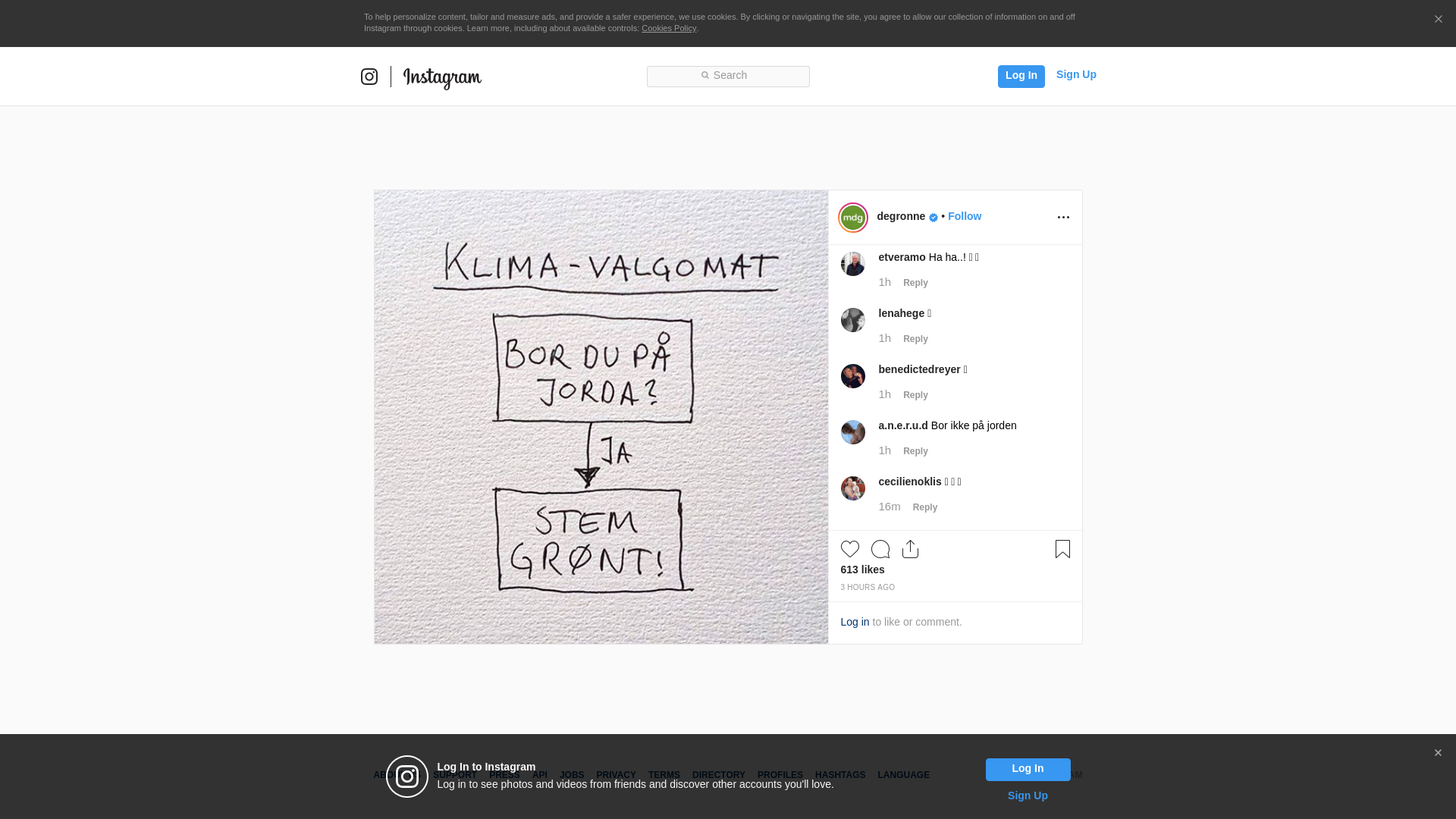This screenshot has height=819, width=1456.
Task: Click the Sign Up link in header
Action: [x=1075, y=74]
